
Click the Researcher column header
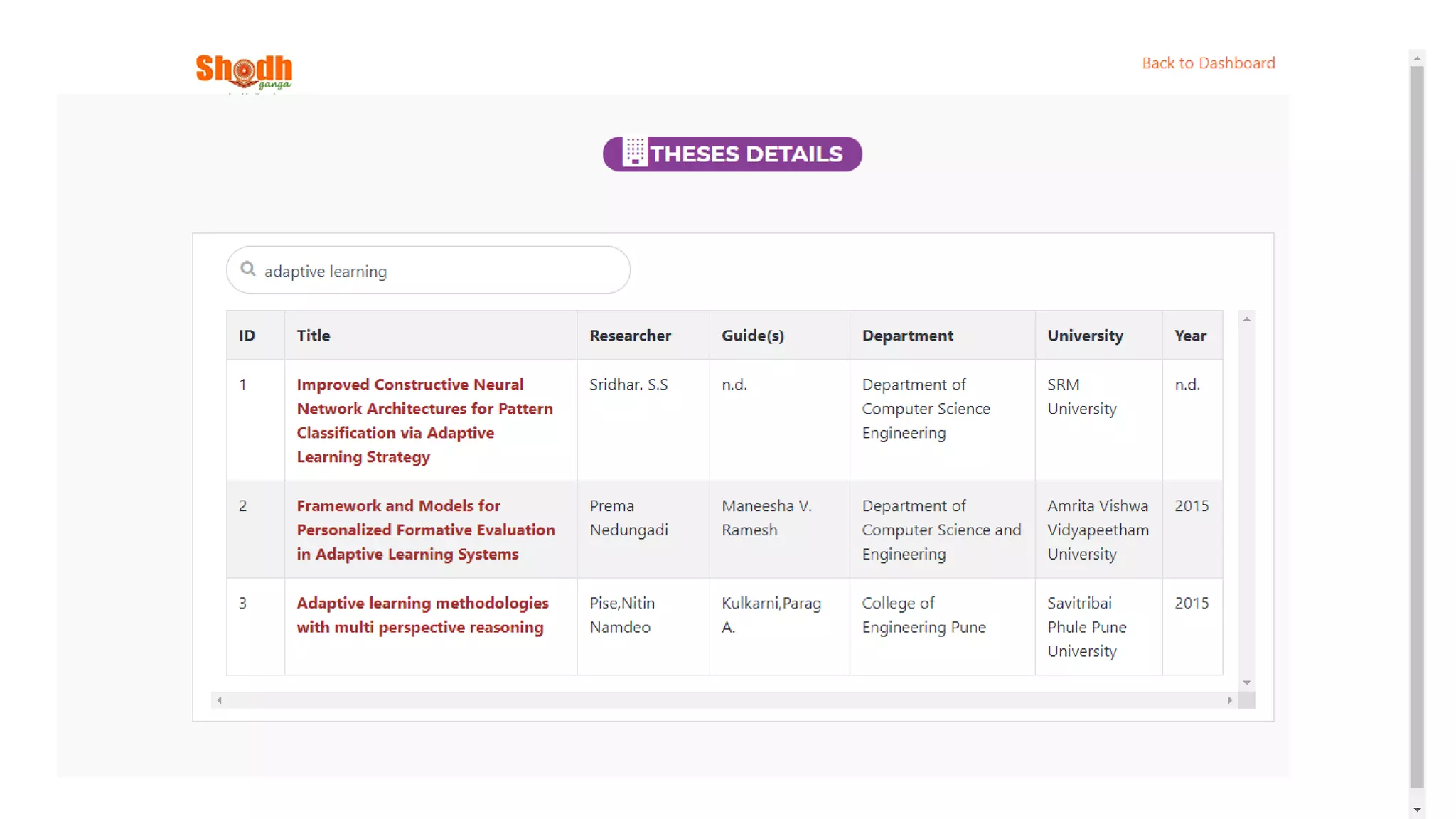(630, 336)
